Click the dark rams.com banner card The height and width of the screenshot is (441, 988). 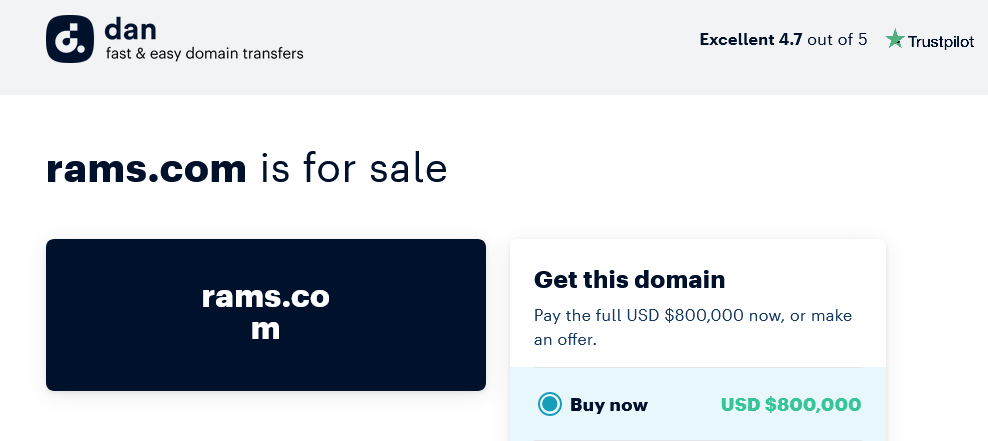(266, 314)
